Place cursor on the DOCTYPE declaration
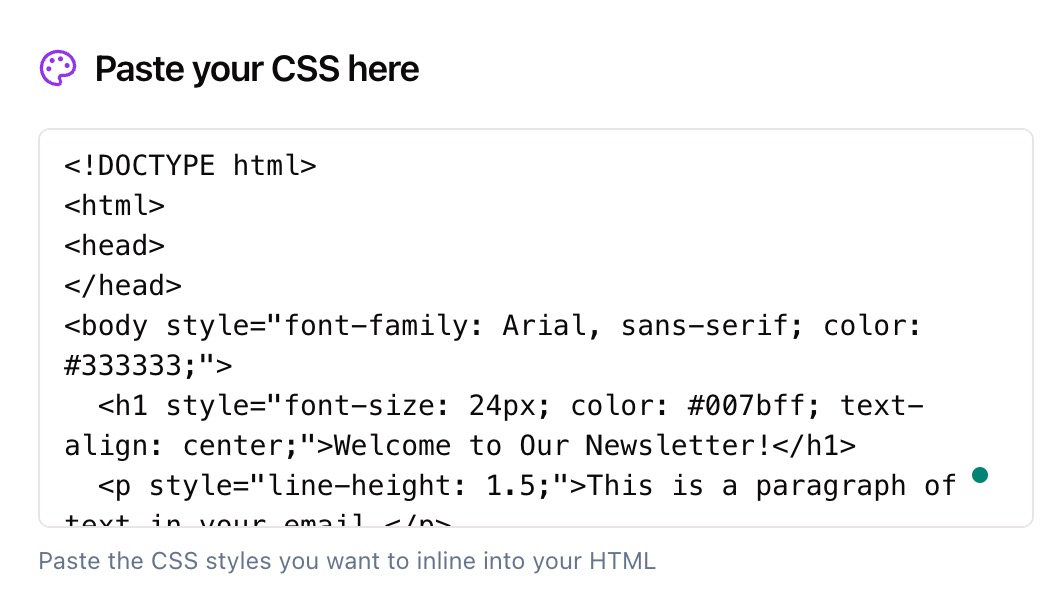 190,165
